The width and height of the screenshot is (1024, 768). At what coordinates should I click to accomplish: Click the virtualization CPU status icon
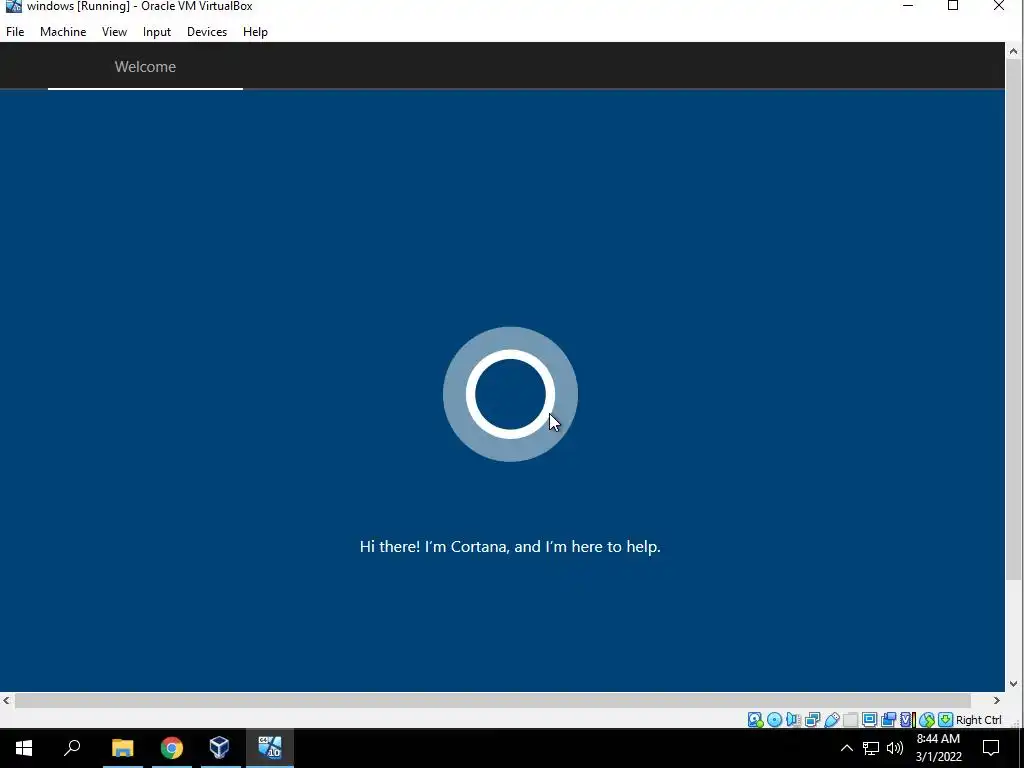[x=907, y=720]
